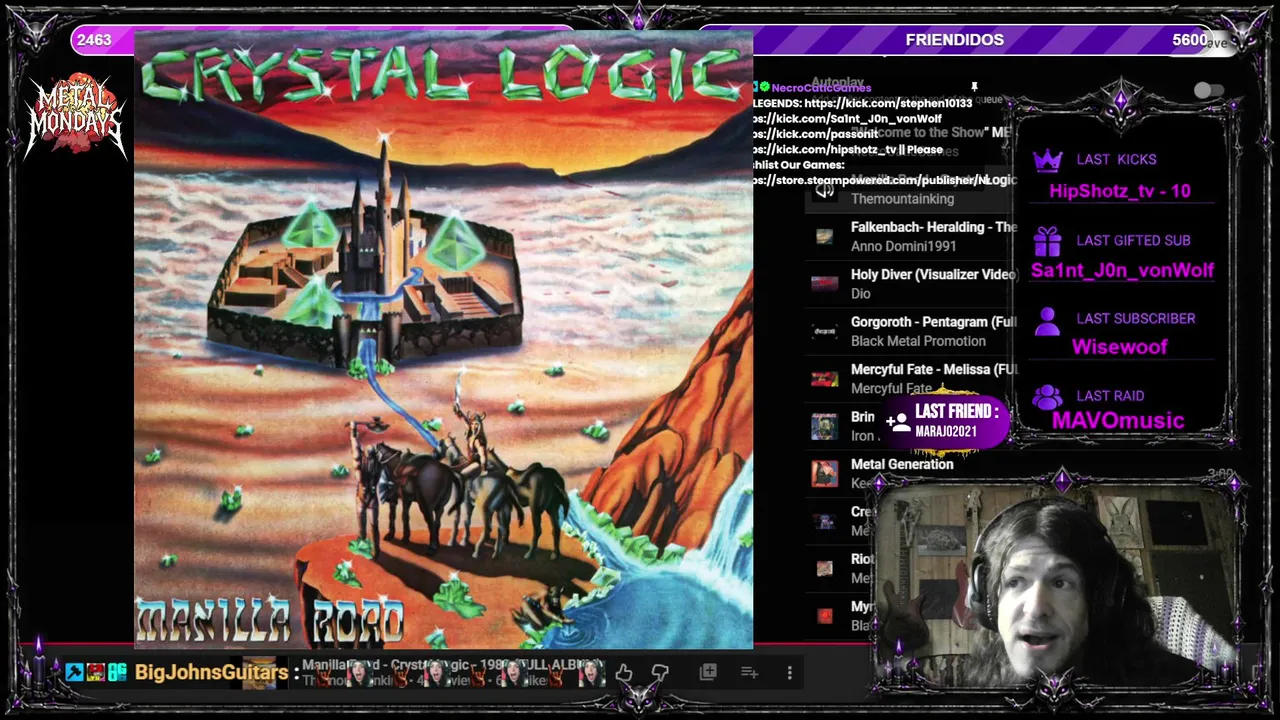
Task: Select the Mercyful Fate Melissa thumbnail
Action: [824, 379]
